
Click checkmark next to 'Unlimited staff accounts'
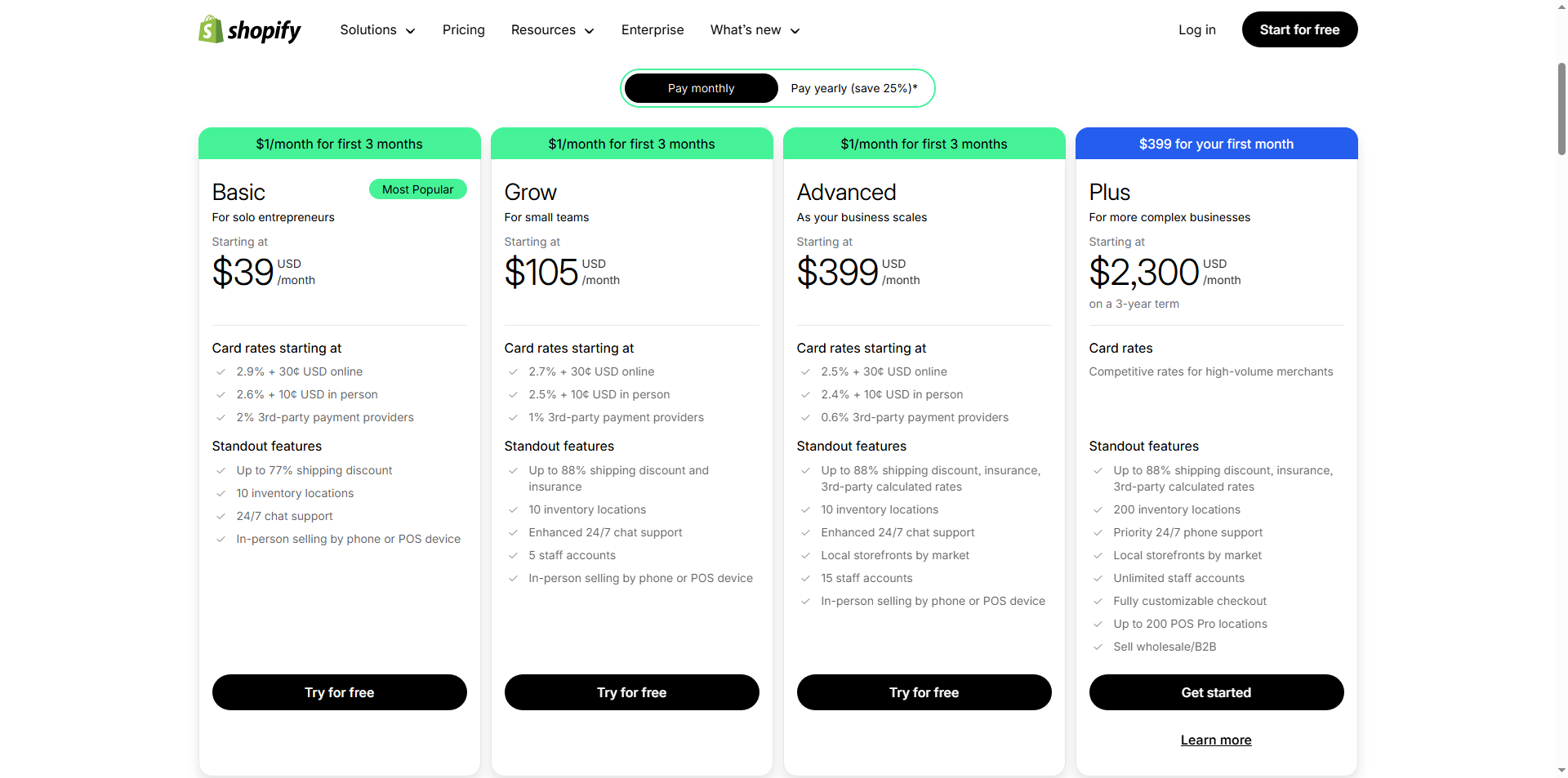coord(1098,579)
